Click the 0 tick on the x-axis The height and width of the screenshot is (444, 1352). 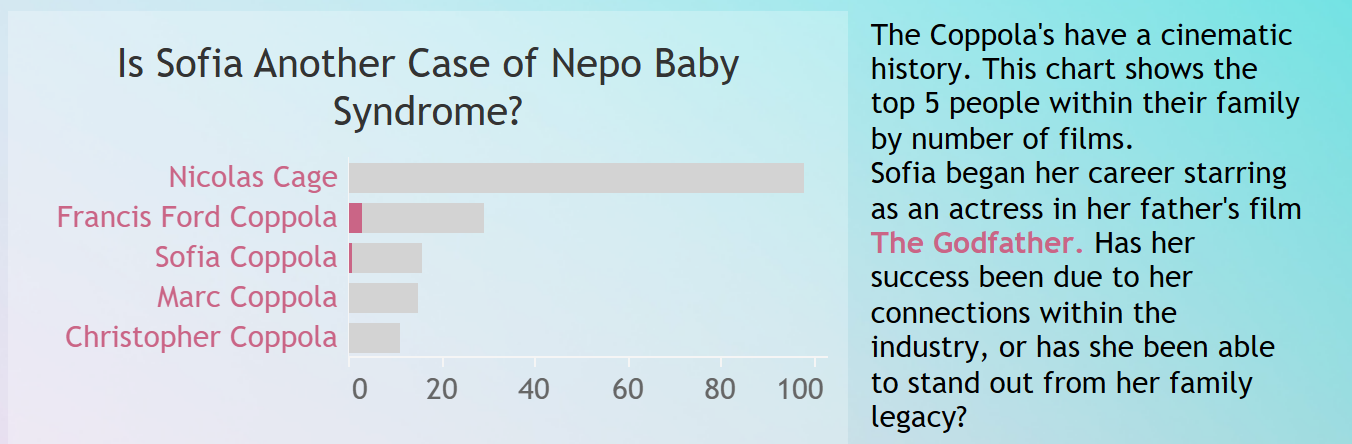pyautogui.click(x=359, y=389)
